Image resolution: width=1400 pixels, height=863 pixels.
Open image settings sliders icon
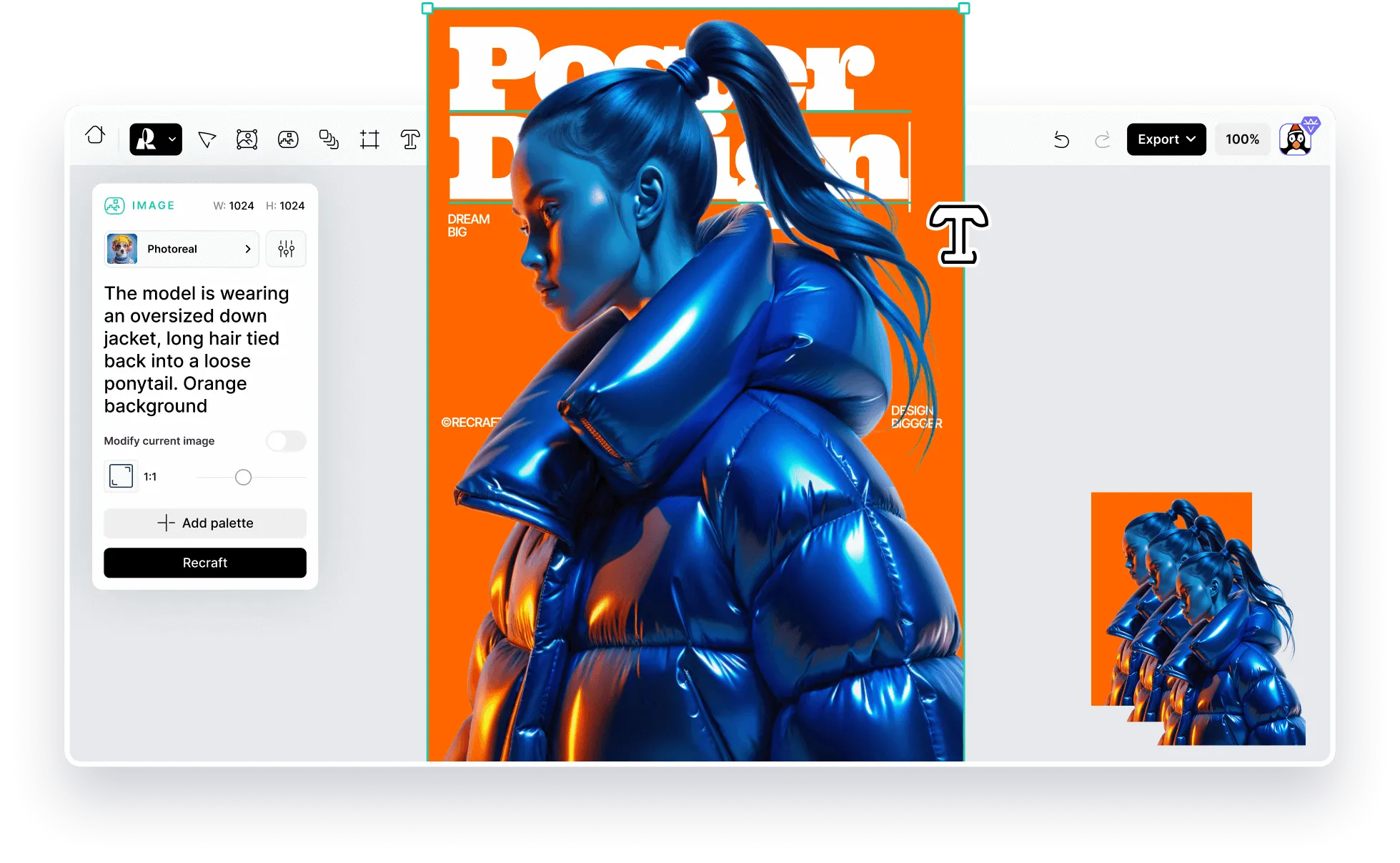click(286, 249)
